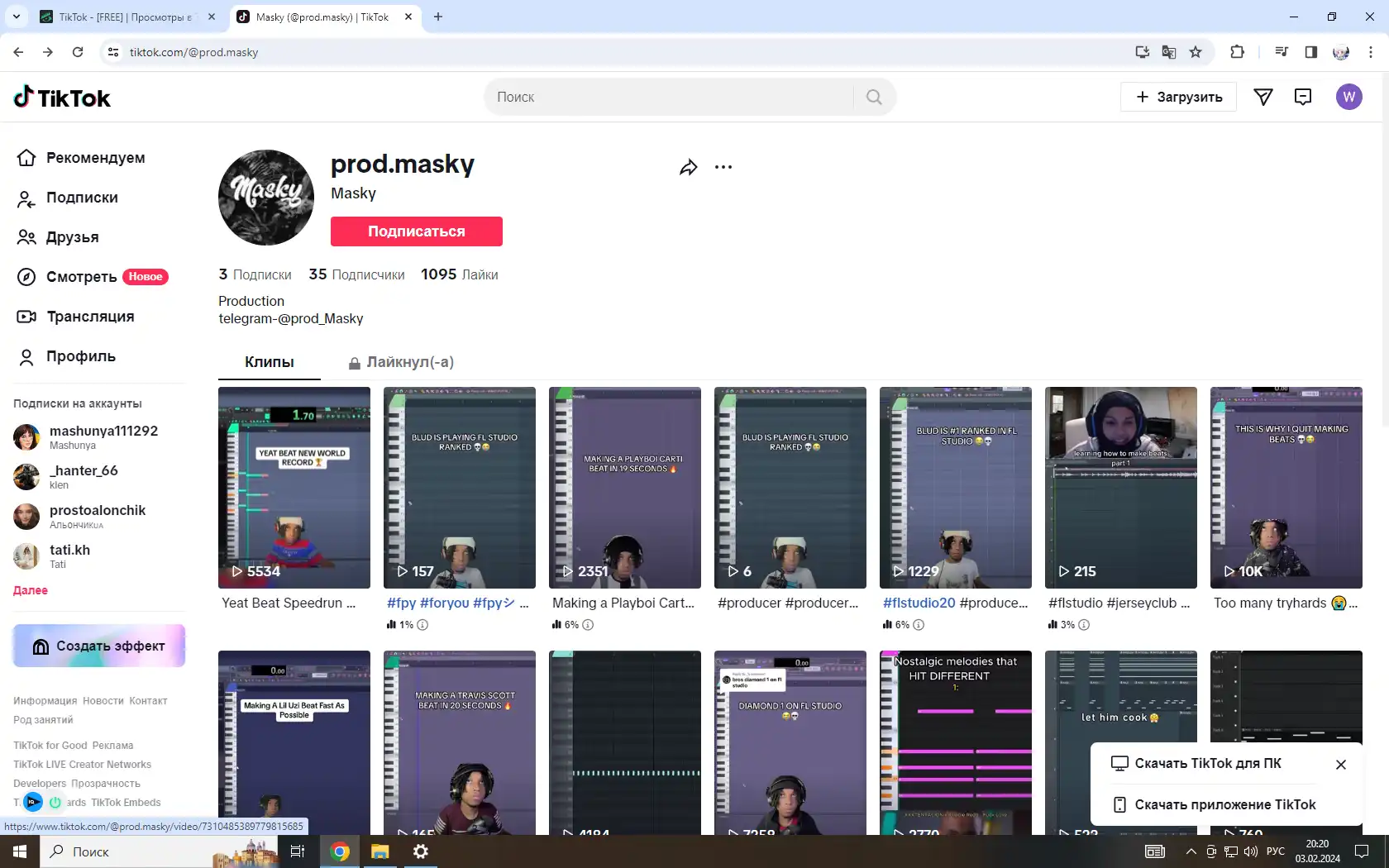The height and width of the screenshot is (868, 1389).
Task: Open the TikTok for Good footer link
Action: (x=50, y=746)
